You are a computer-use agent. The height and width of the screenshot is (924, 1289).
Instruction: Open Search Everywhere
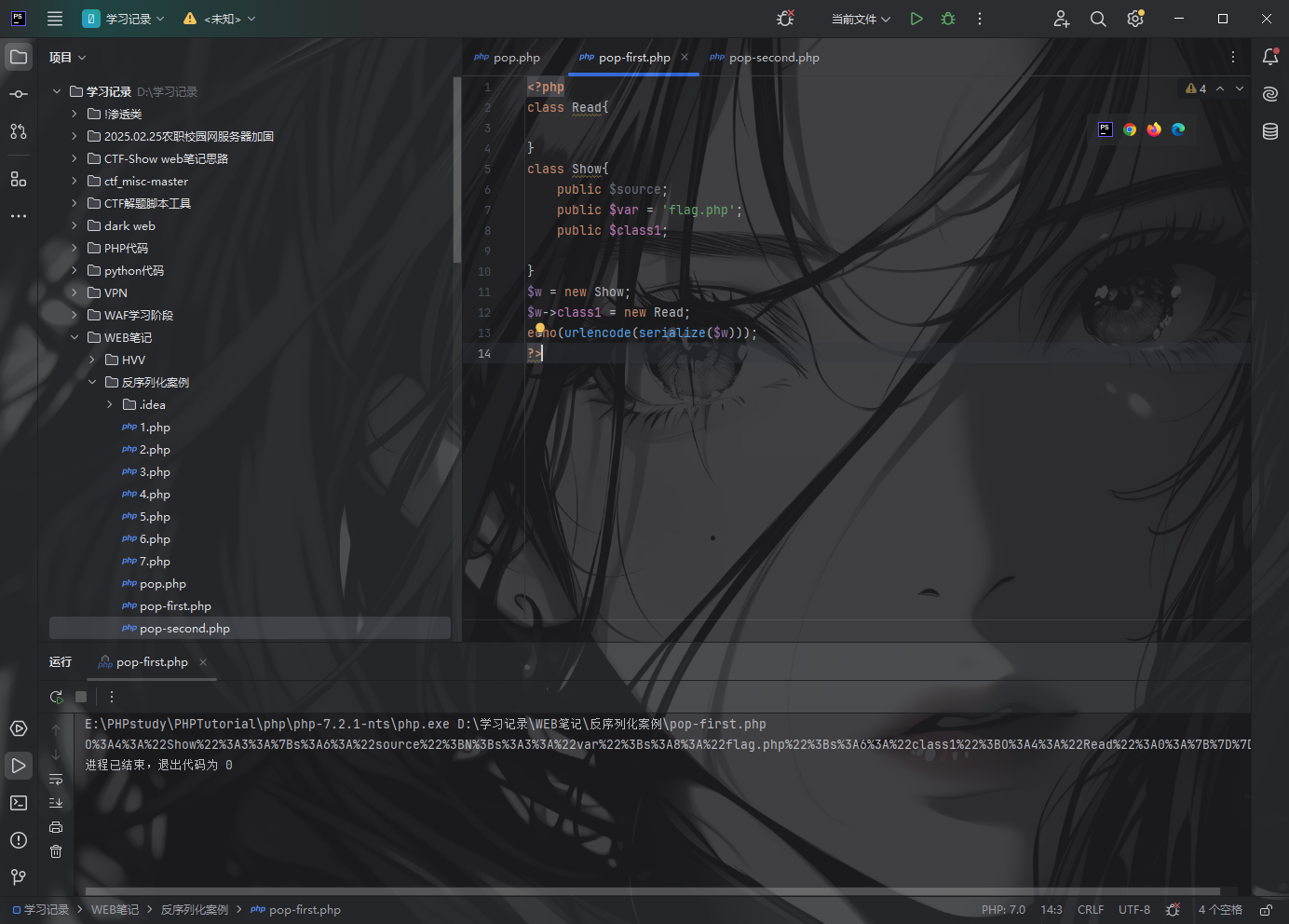[x=1098, y=19]
